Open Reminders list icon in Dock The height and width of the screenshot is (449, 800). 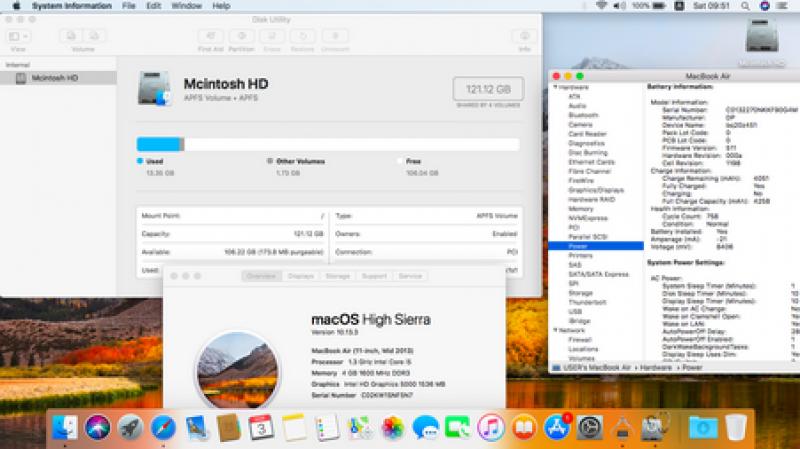(x=327, y=427)
